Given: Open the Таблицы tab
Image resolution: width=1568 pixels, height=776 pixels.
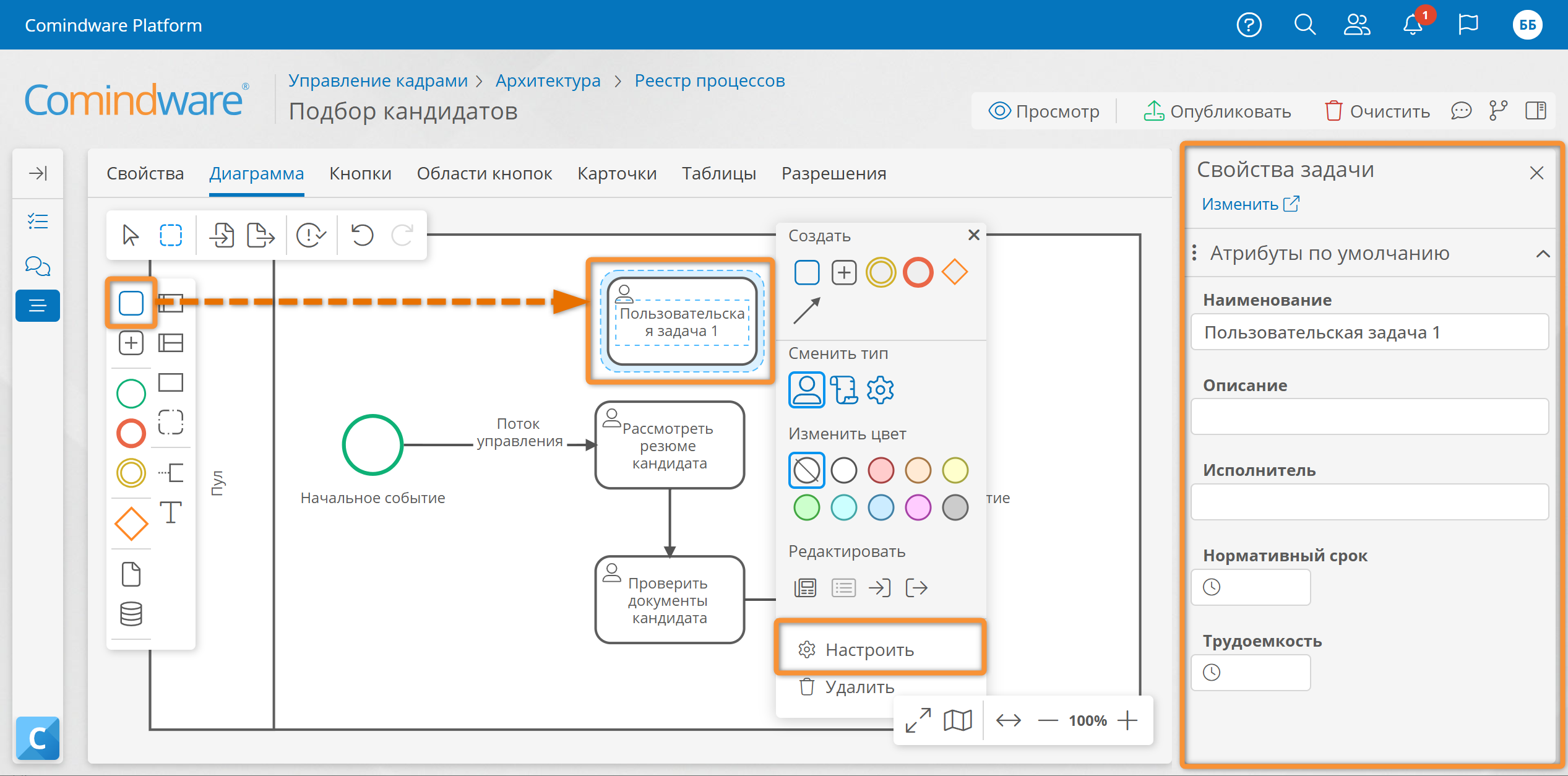Looking at the screenshot, I should 719,173.
